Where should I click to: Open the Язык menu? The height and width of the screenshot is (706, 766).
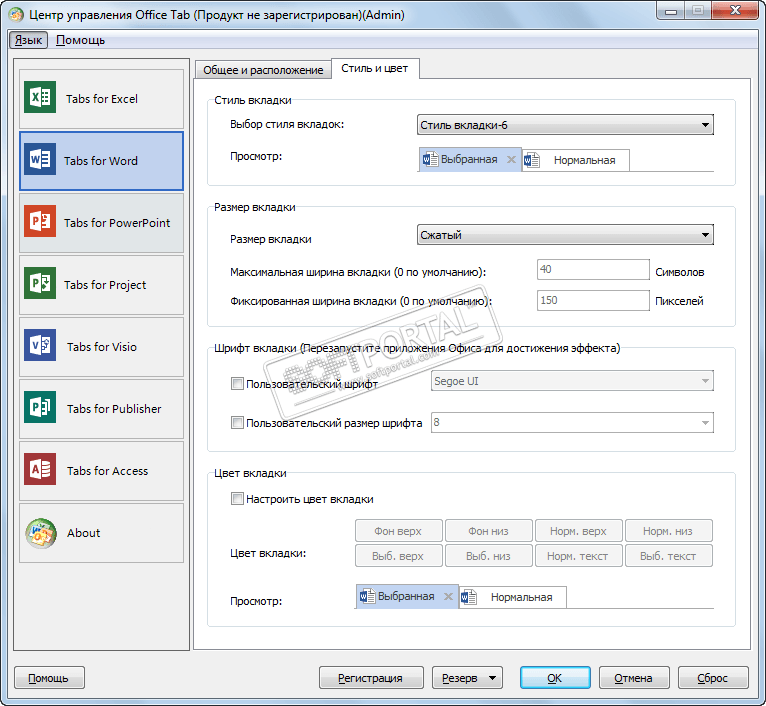coord(28,40)
